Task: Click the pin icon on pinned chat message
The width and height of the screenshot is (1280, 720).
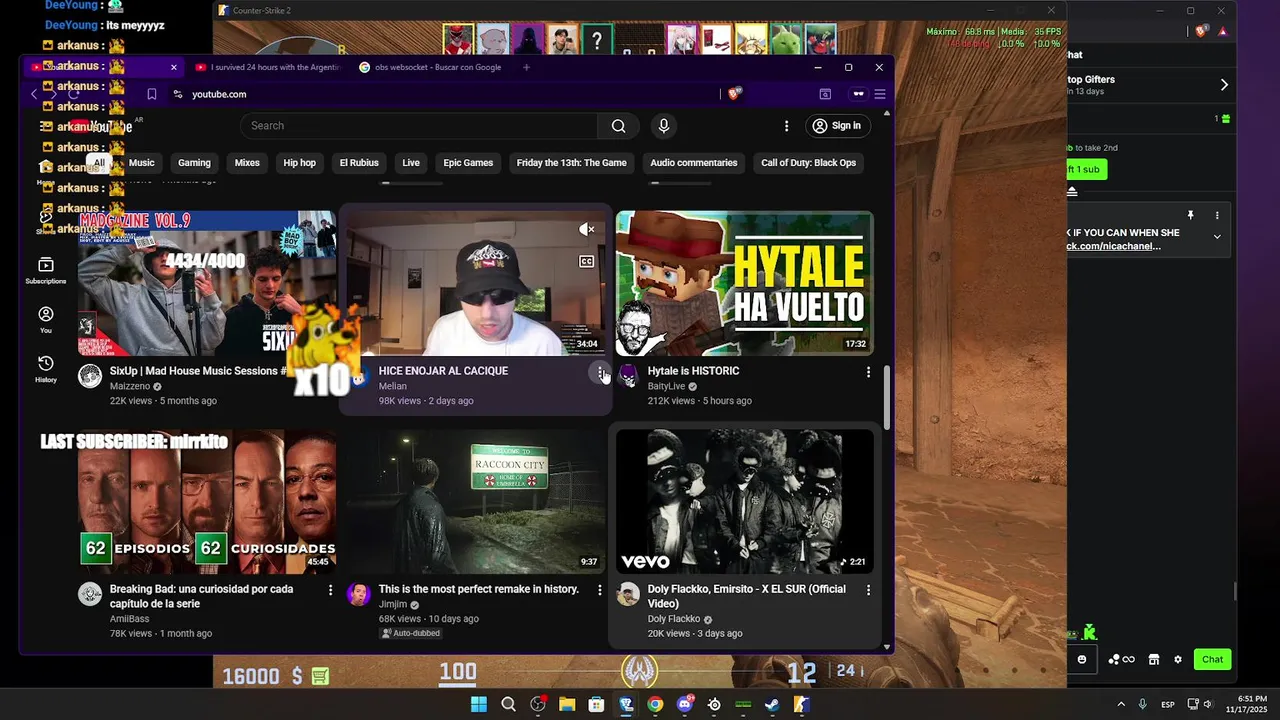Action: coord(1190,215)
